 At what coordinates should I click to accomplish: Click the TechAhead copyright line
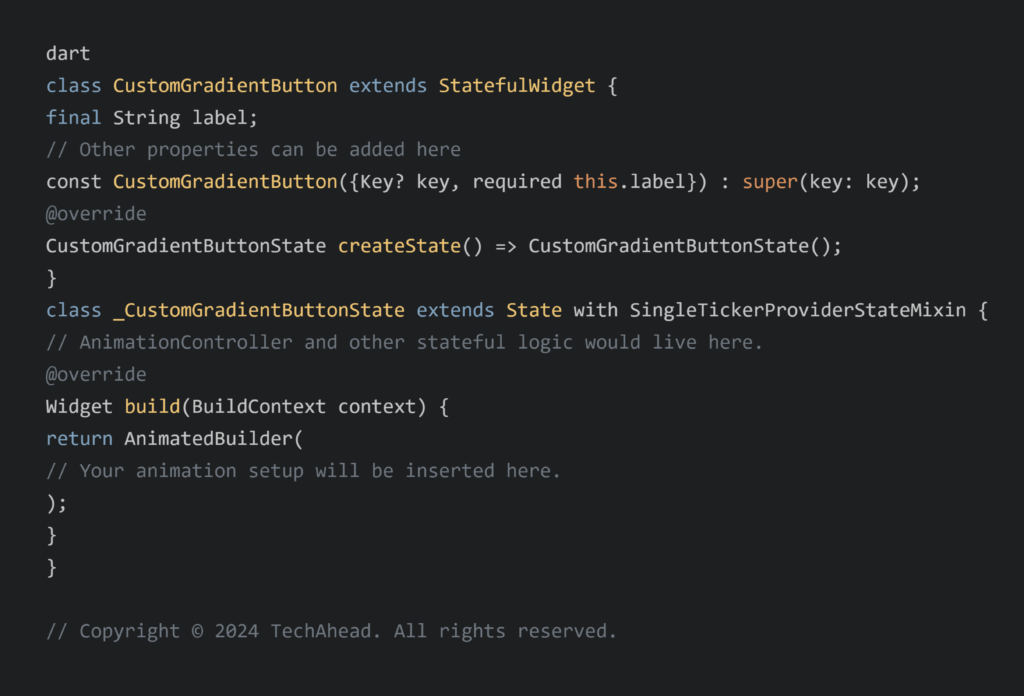pos(331,631)
